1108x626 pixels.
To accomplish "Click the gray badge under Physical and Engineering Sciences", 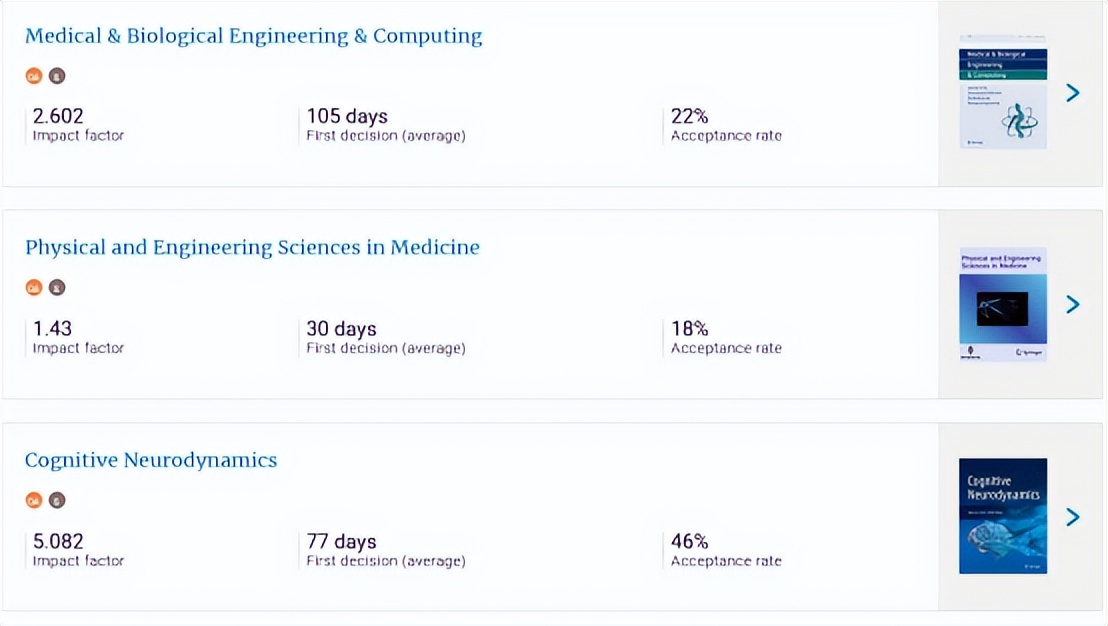I will click(x=57, y=288).
